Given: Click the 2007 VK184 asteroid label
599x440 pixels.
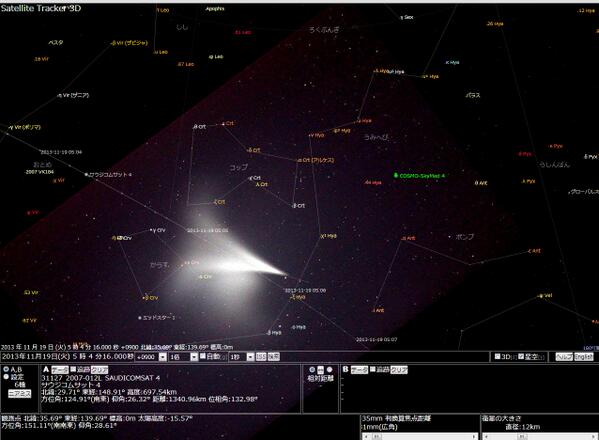Looking at the screenshot, I should click(x=39, y=172).
